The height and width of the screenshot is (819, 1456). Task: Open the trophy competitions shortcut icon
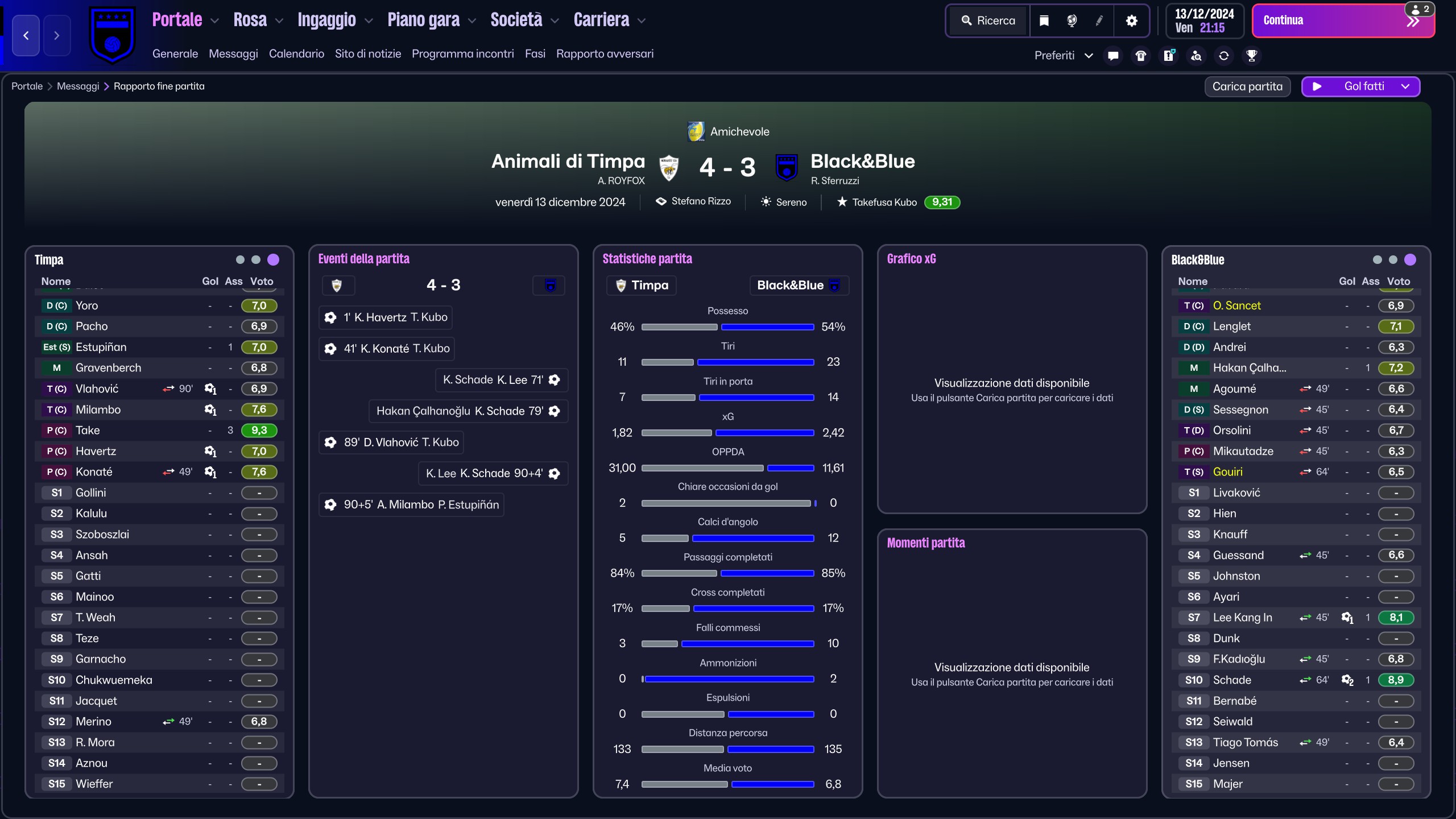pos(1251,55)
